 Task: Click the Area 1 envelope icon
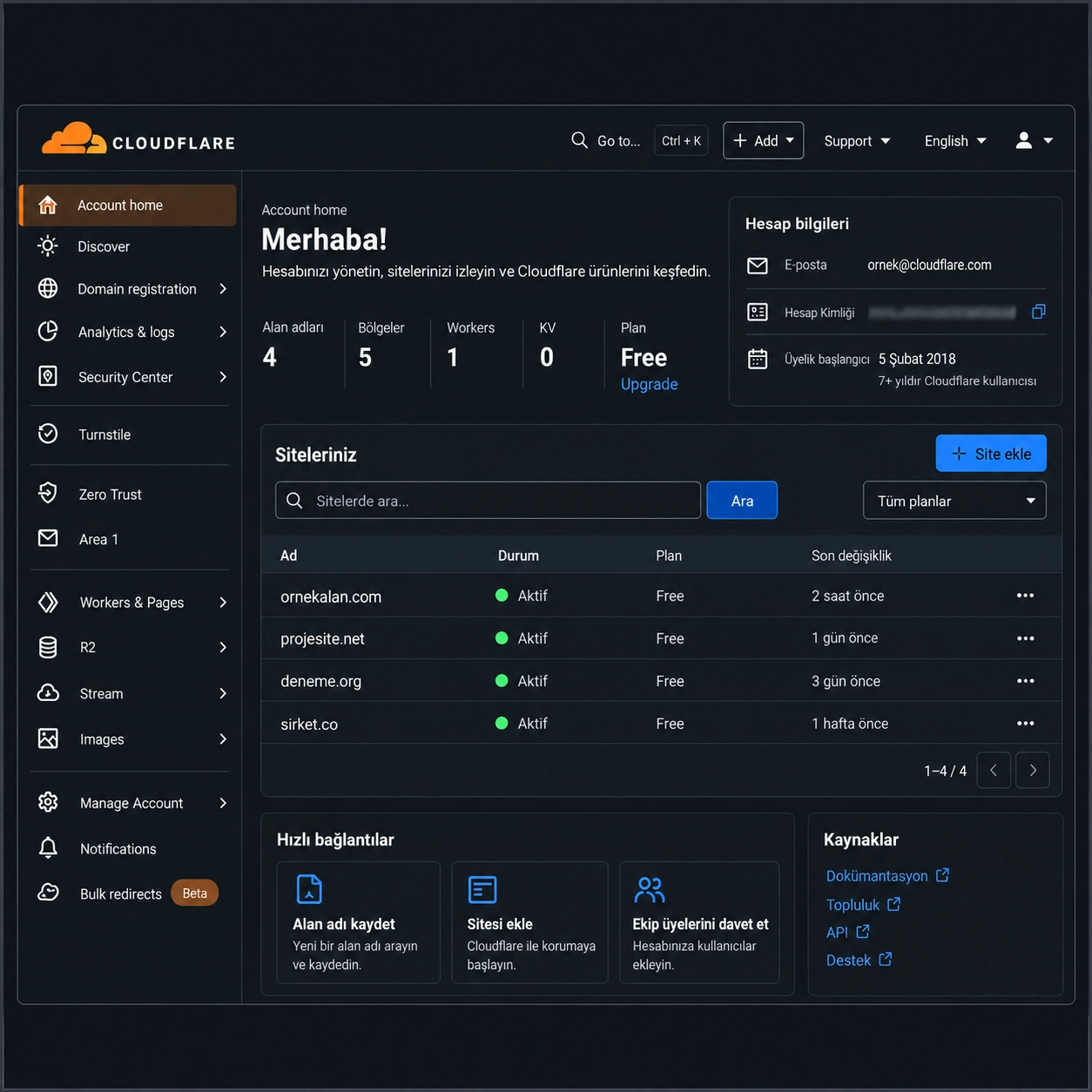pos(48,538)
